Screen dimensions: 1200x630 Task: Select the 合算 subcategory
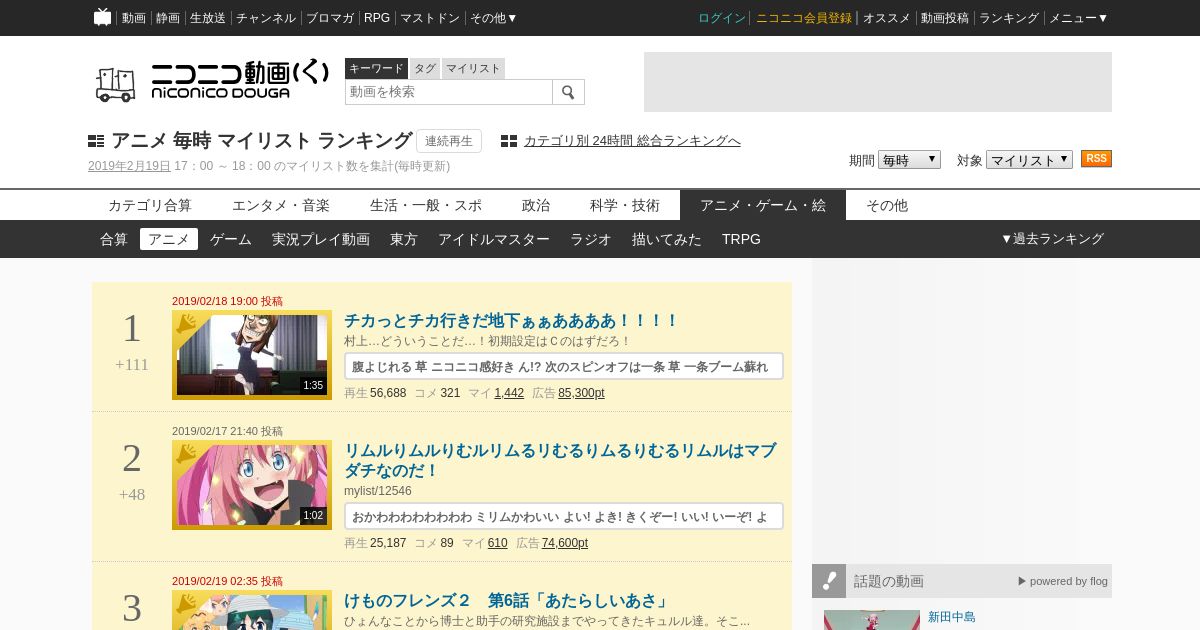[x=114, y=239]
